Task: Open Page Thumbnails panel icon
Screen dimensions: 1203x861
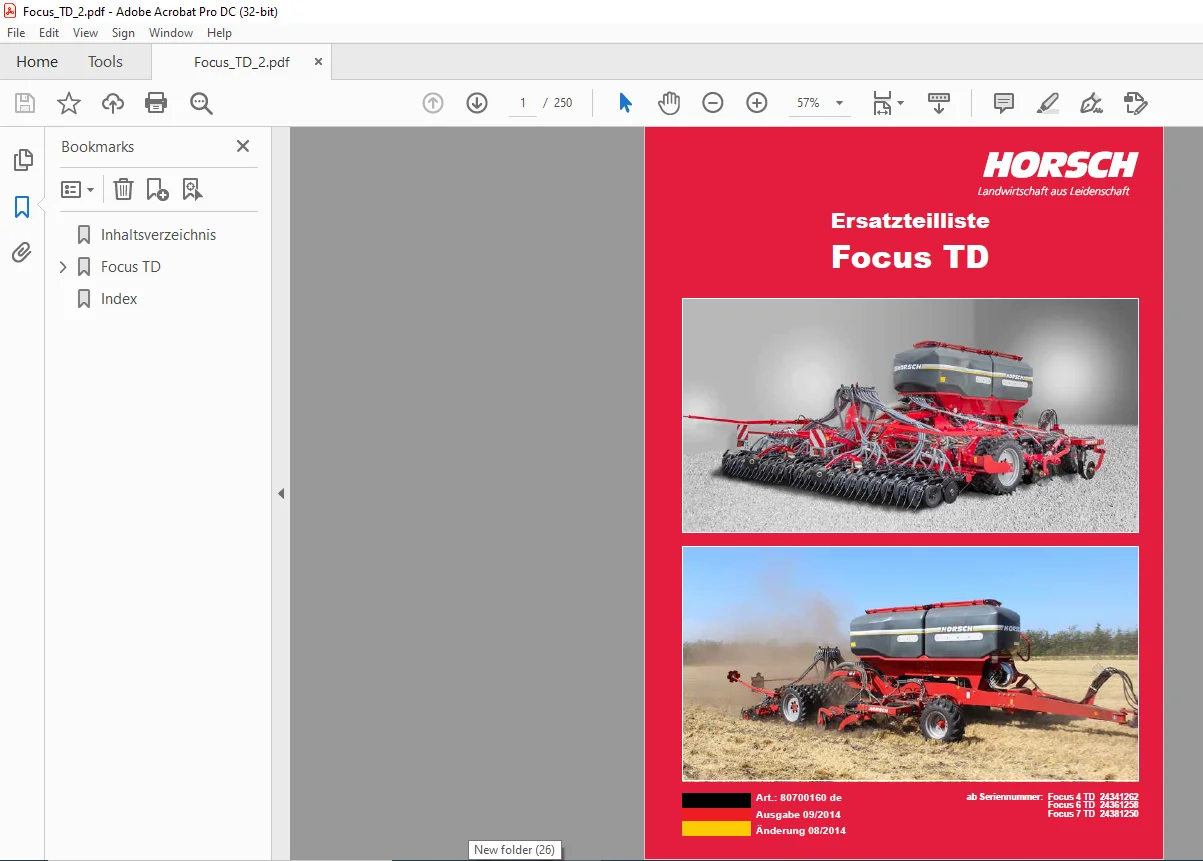Action: point(22,160)
